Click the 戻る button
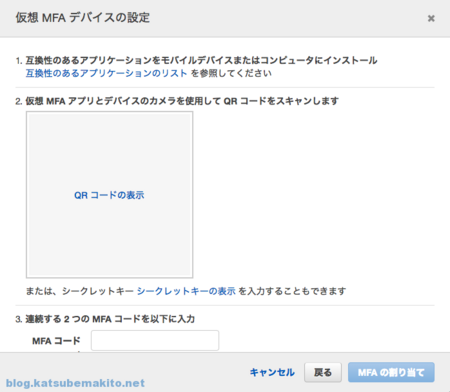The height and width of the screenshot is (392, 450). click(x=323, y=372)
